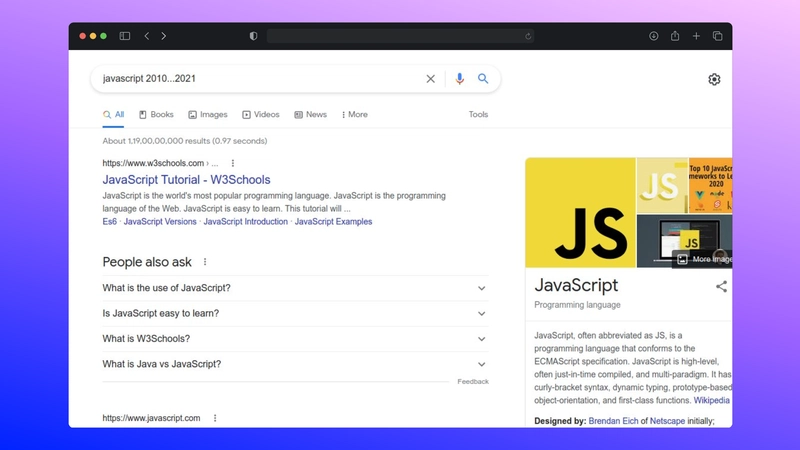Click the More images button
800x450 pixels.
click(703, 259)
